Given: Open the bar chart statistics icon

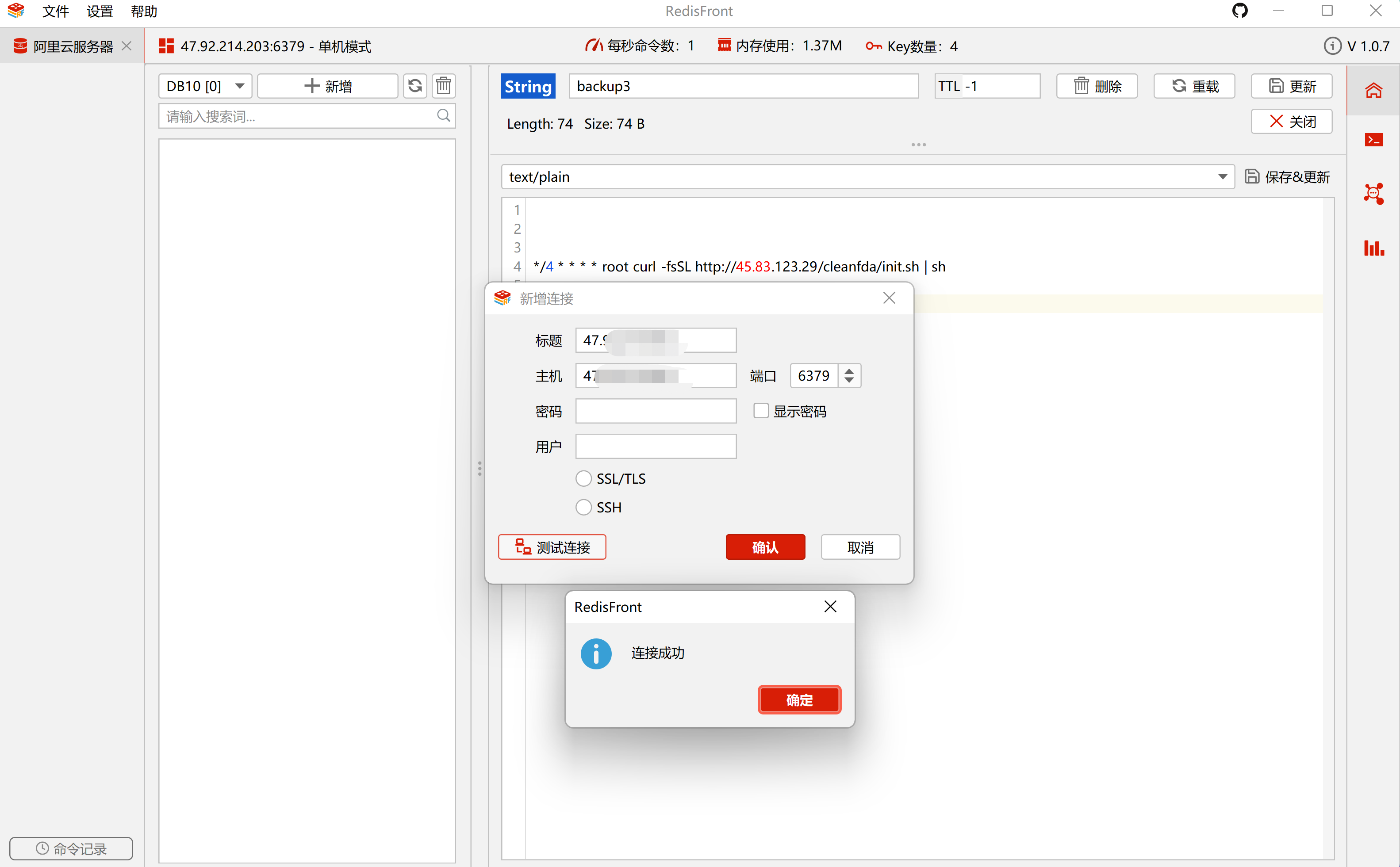Looking at the screenshot, I should (x=1373, y=248).
